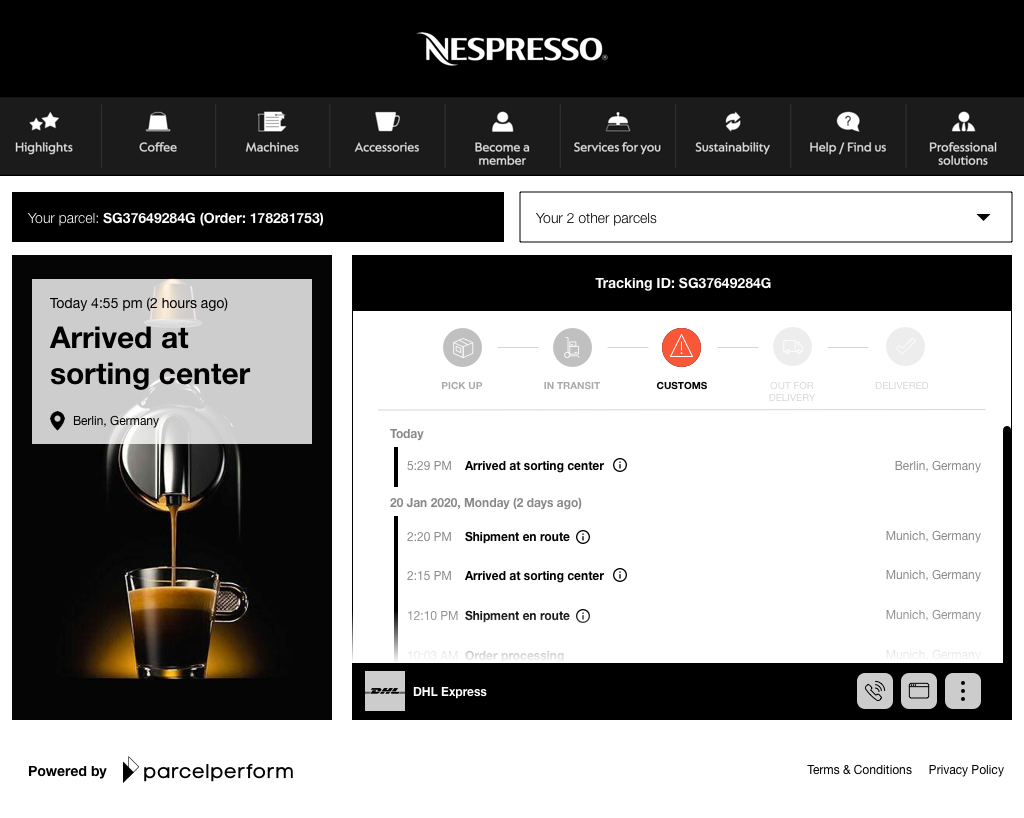The width and height of the screenshot is (1024, 818).
Task: Click Tracking ID: SG37649284G header text
Action: pyautogui.click(x=682, y=283)
